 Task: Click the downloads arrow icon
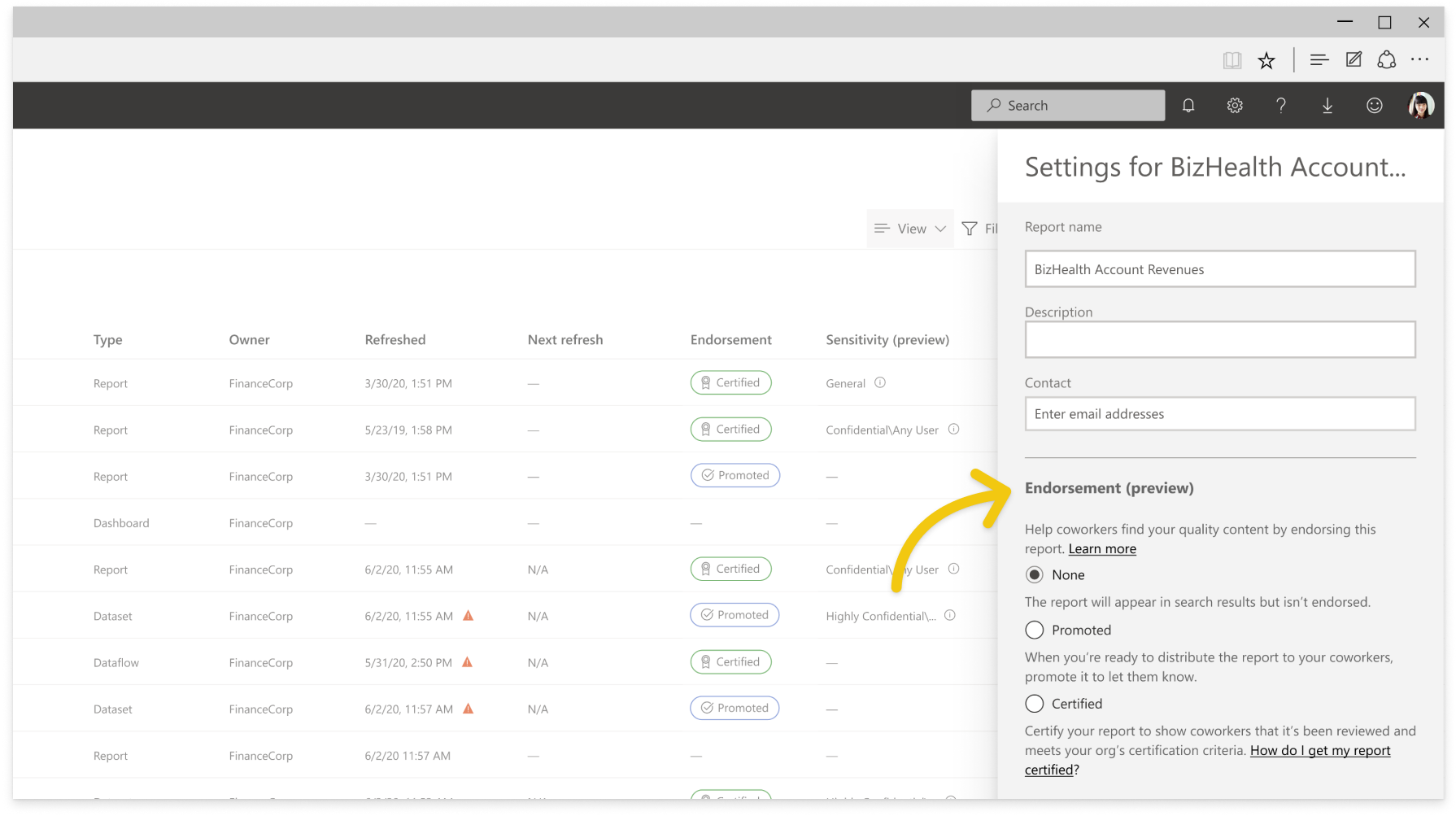click(x=1327, y=105)
